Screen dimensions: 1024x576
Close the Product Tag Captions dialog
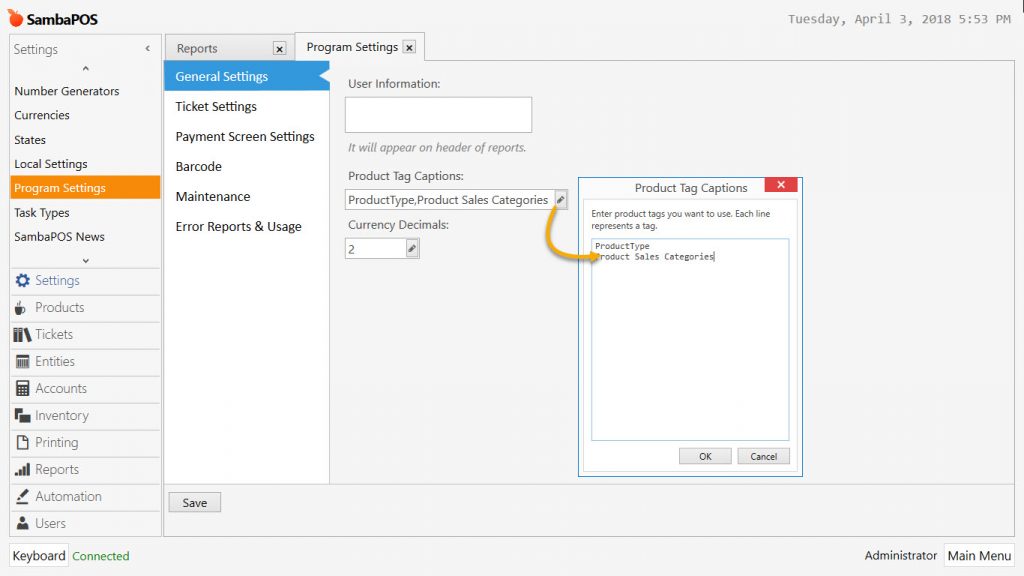coord(780,185)
